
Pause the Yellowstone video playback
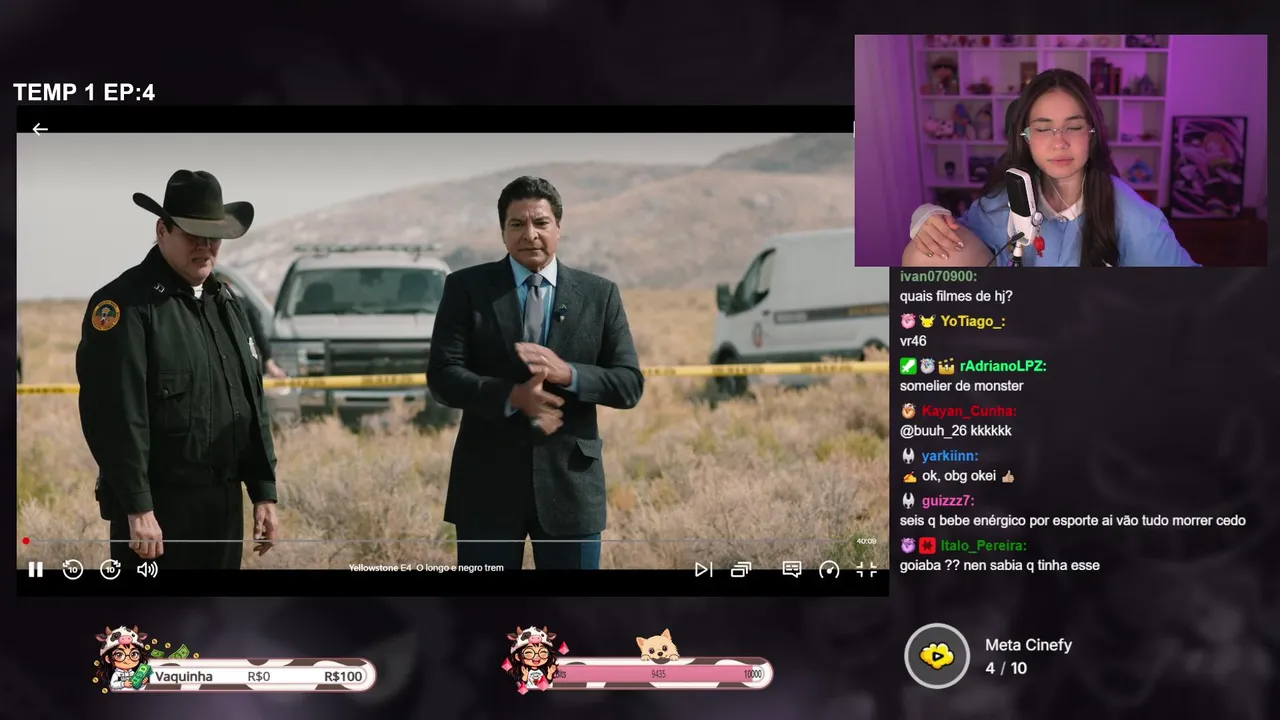pyautogui.click(x=35, y=569)
